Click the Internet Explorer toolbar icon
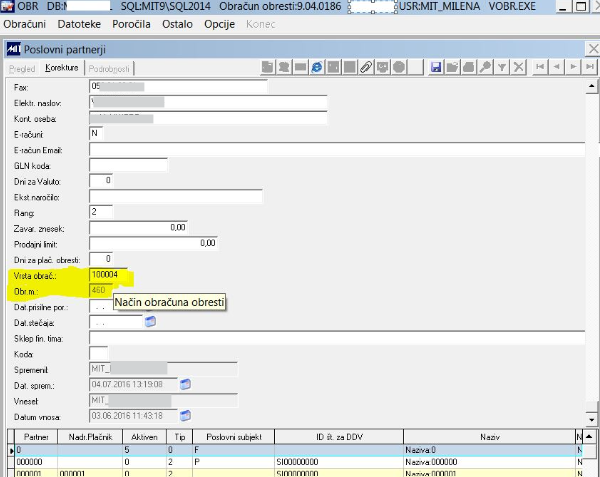The height and width of the screenshot is (477, 600). 317,67
